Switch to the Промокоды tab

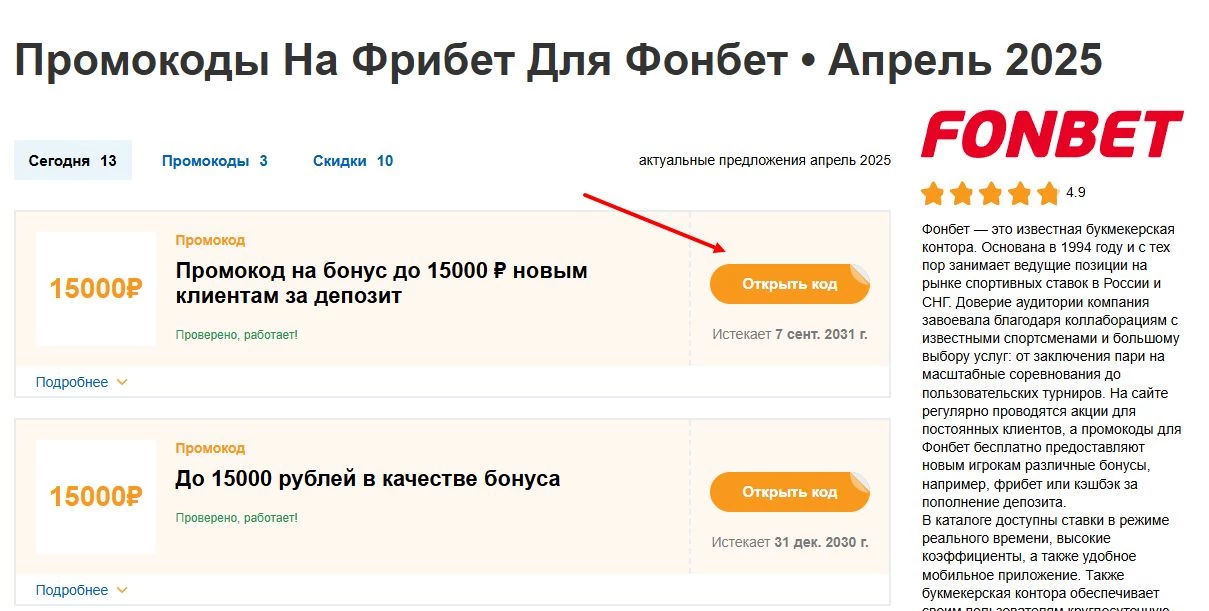click(x=213, y=160)
